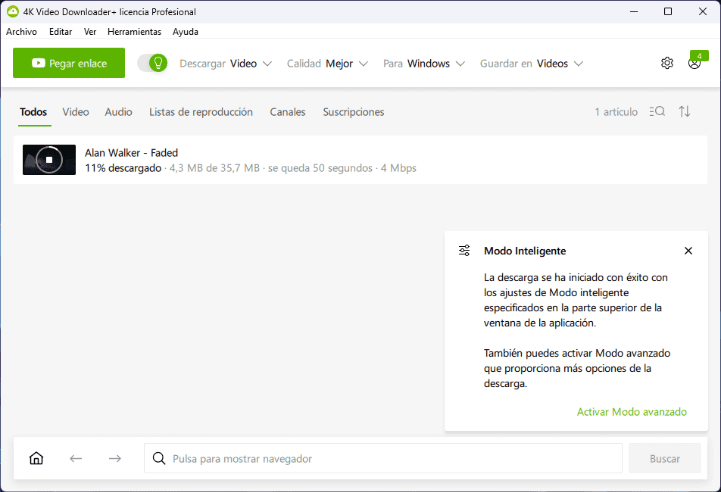Open the Archivo menu
The height and width of the screenshot is (492, 721).
point(22,32)
